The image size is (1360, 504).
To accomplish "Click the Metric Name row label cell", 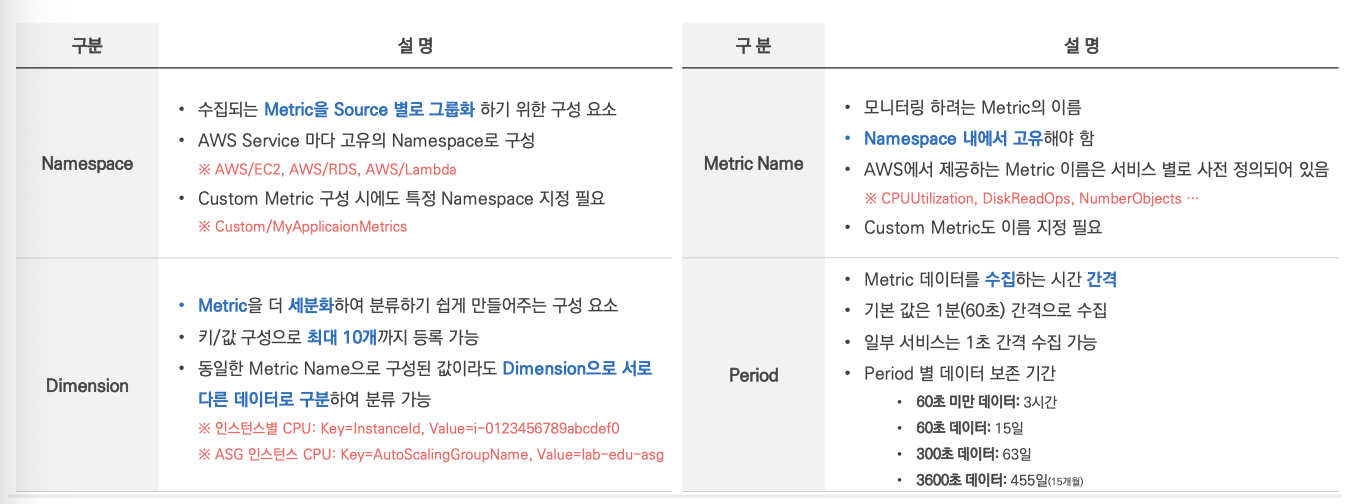I will 753,163.
